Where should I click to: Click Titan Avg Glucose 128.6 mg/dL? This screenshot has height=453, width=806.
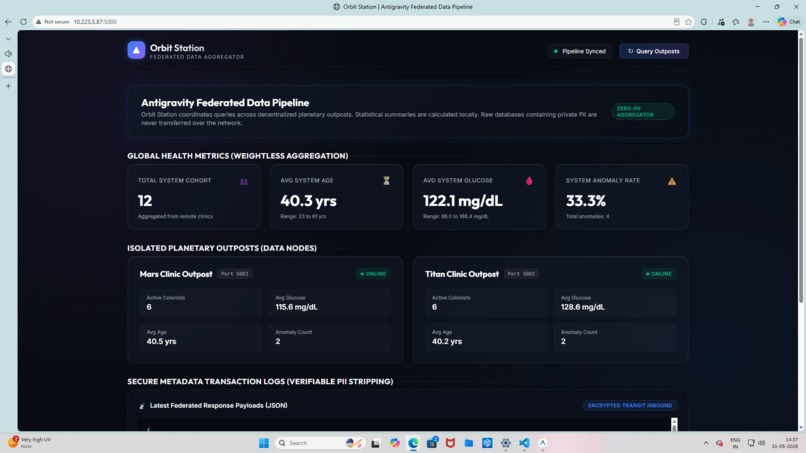pos(582,307)
